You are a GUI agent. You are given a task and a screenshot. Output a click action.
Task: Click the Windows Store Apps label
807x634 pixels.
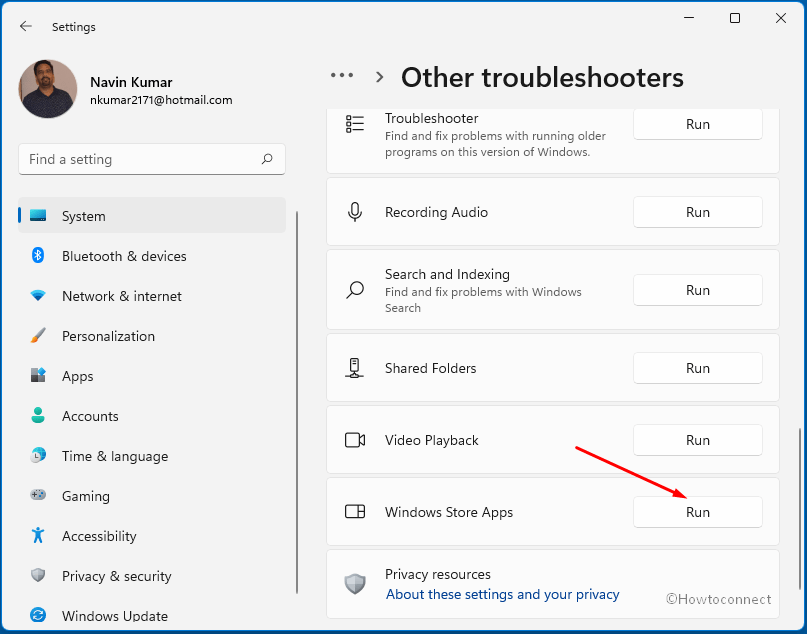[449, 513]
